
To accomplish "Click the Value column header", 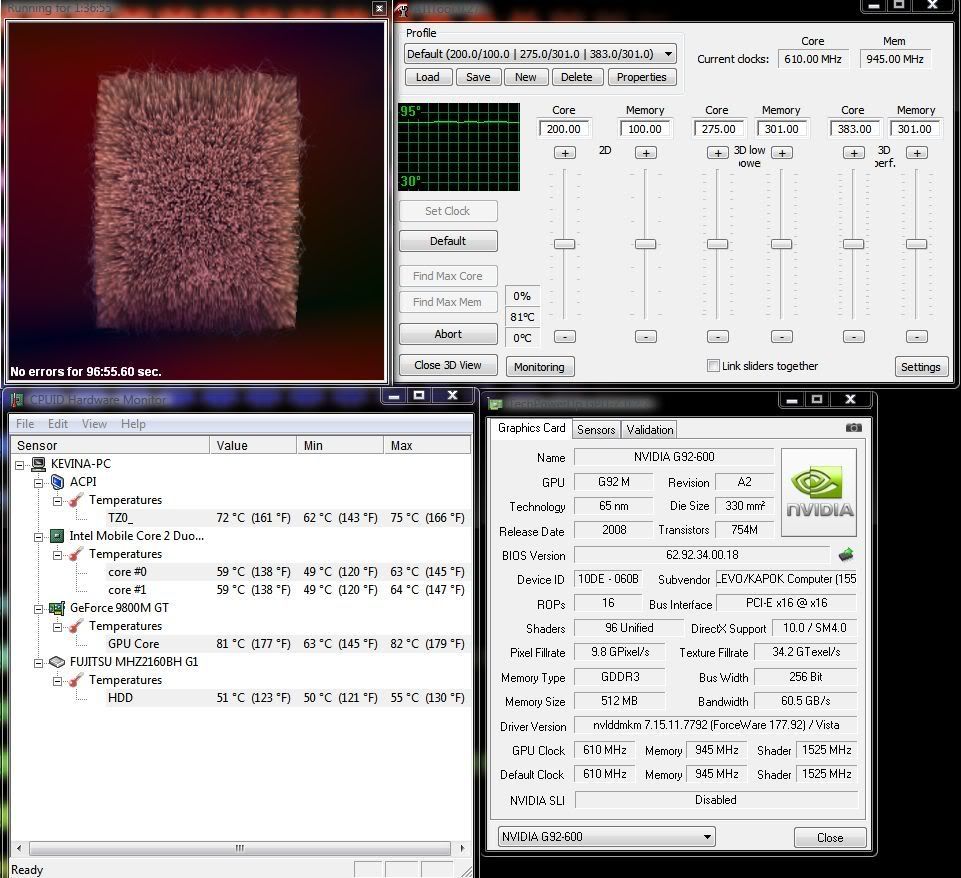I will coord(253,445).
